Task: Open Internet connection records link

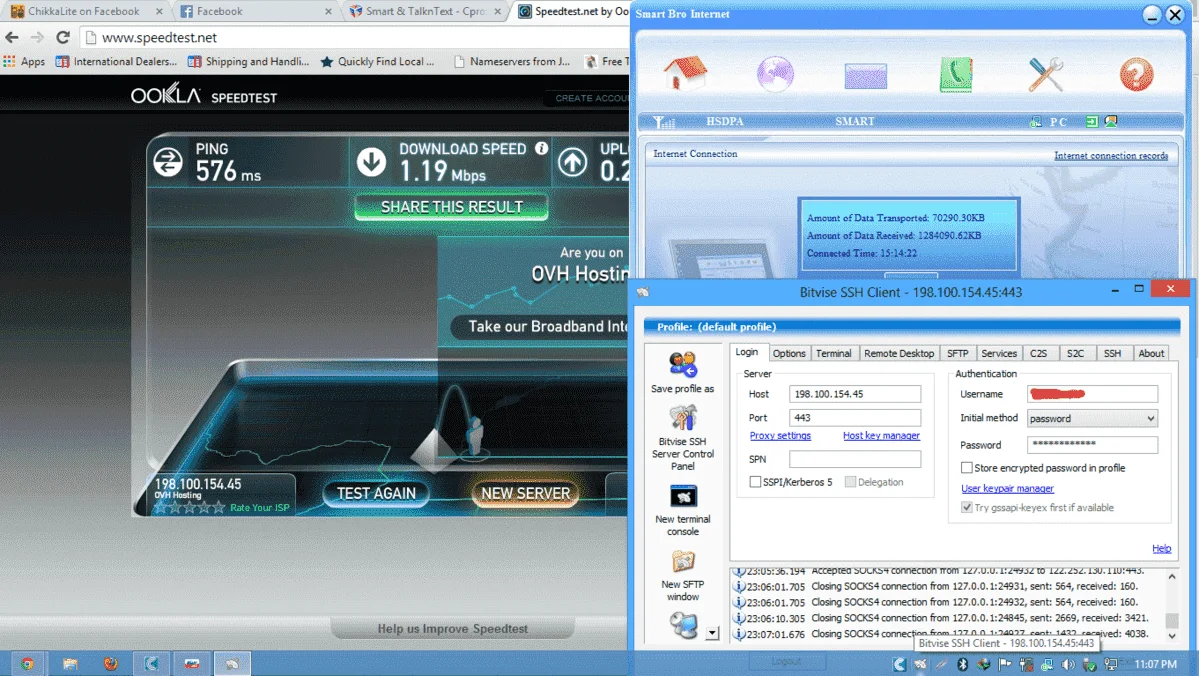Action: click(x=1111, y=155)
